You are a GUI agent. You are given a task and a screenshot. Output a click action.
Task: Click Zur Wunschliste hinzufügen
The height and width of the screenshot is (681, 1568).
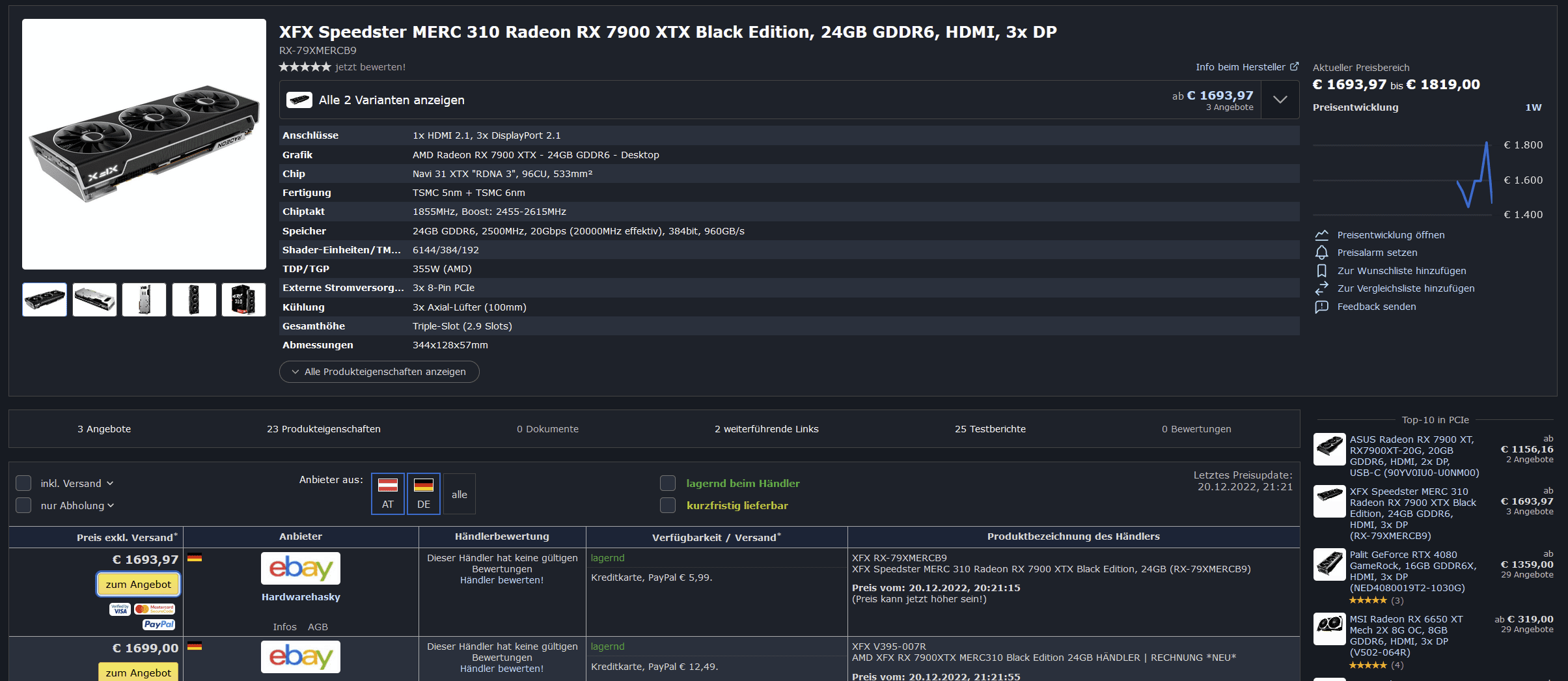tap(1402, 271)
